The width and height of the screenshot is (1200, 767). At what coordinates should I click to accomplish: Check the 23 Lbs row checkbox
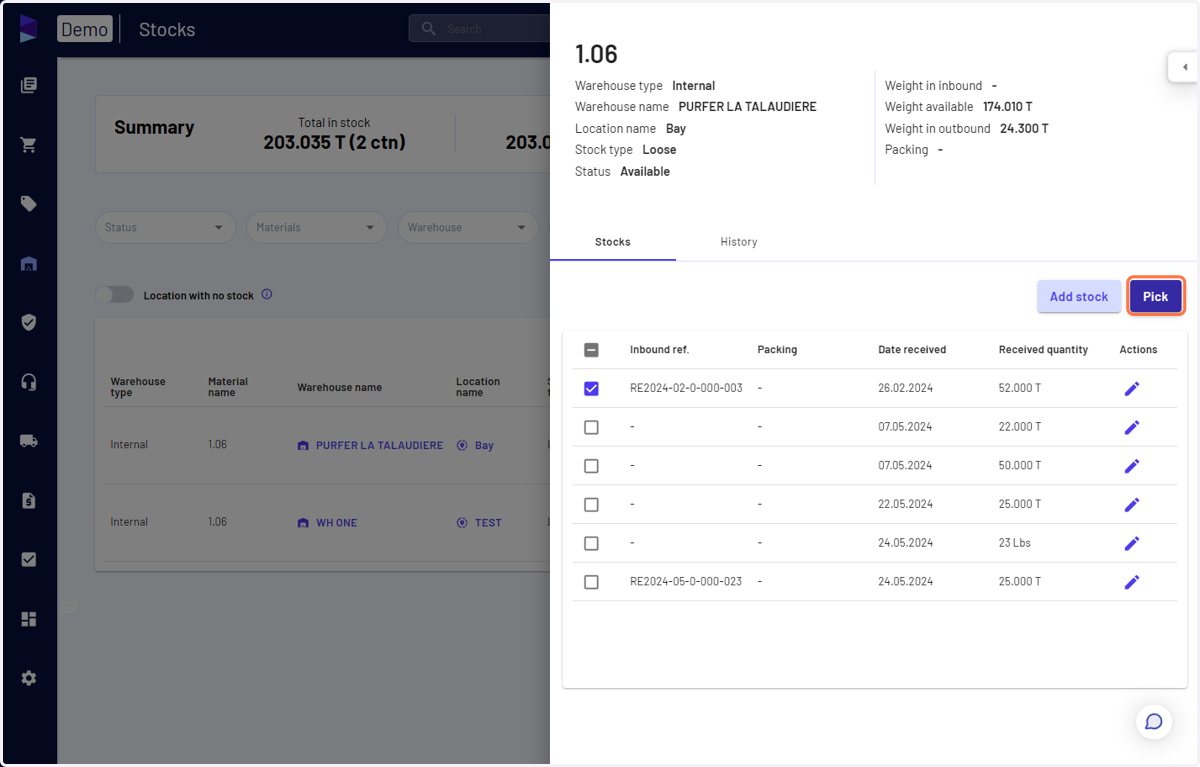(591, 543)
